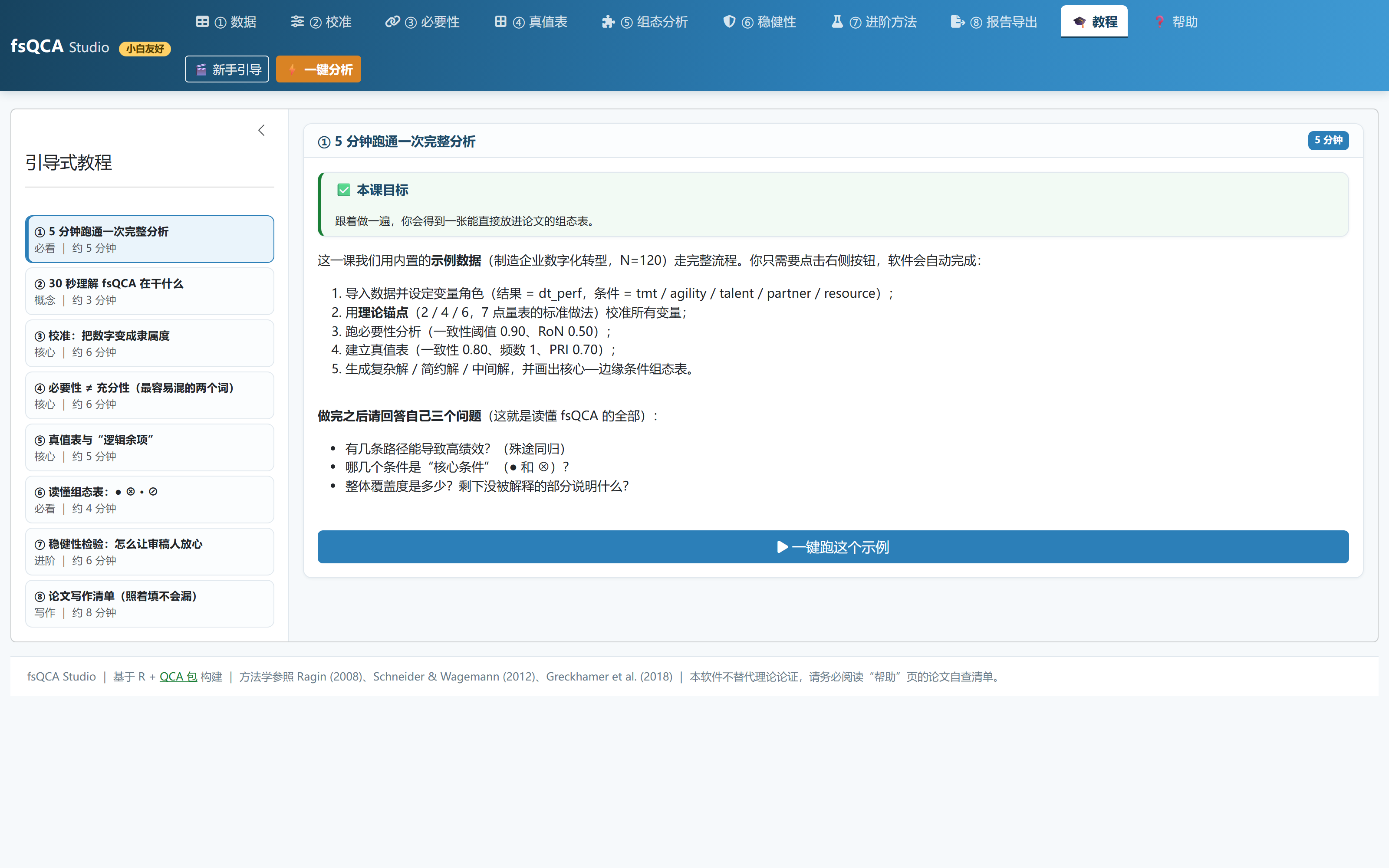The width and height of the screenshot is (1389, 868).
Task: Click the 5 分钟 duration badge
Action: (x=1328, y=141)
